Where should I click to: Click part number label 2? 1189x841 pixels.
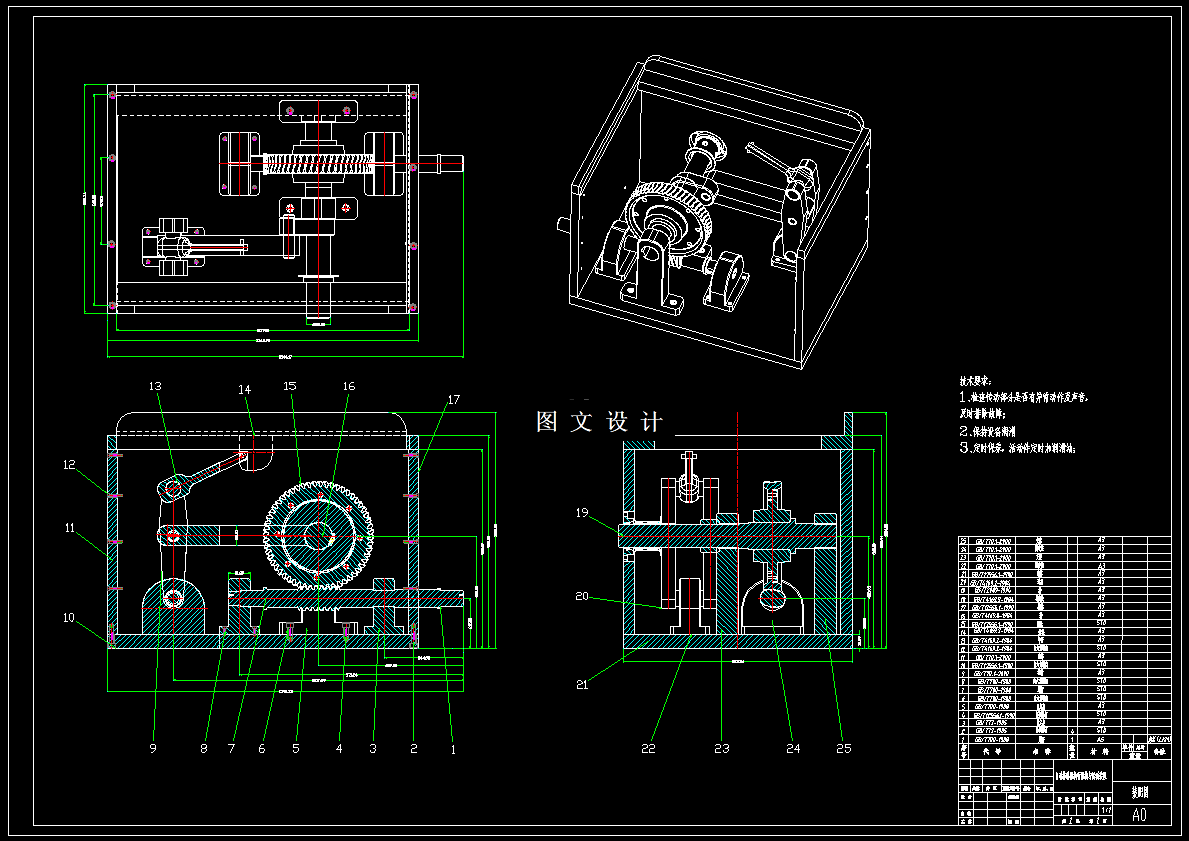coord(413,748)
